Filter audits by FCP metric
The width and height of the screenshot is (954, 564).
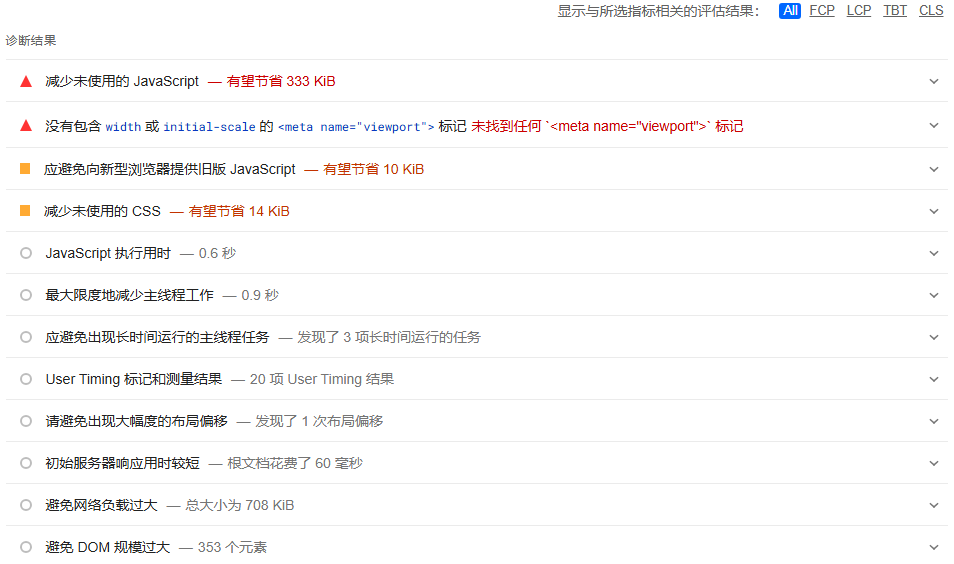point(822,11)
